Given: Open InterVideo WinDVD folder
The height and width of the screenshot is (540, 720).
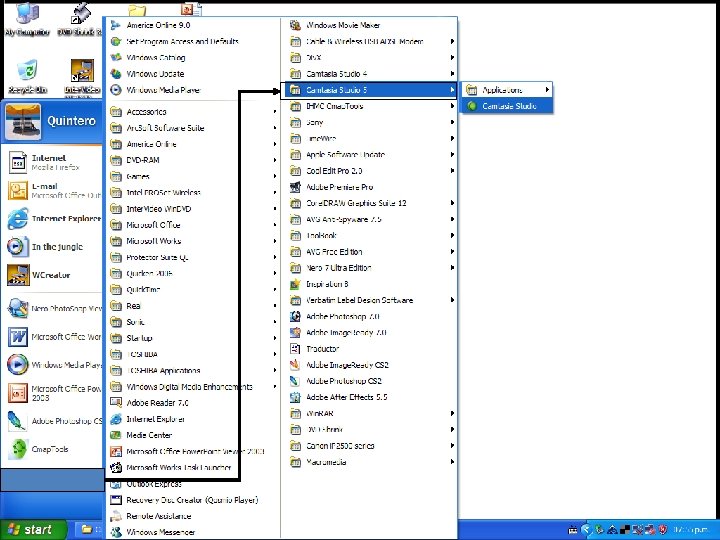Looking at the screenshot, I should pyautogui.click(x=193, y=209).
